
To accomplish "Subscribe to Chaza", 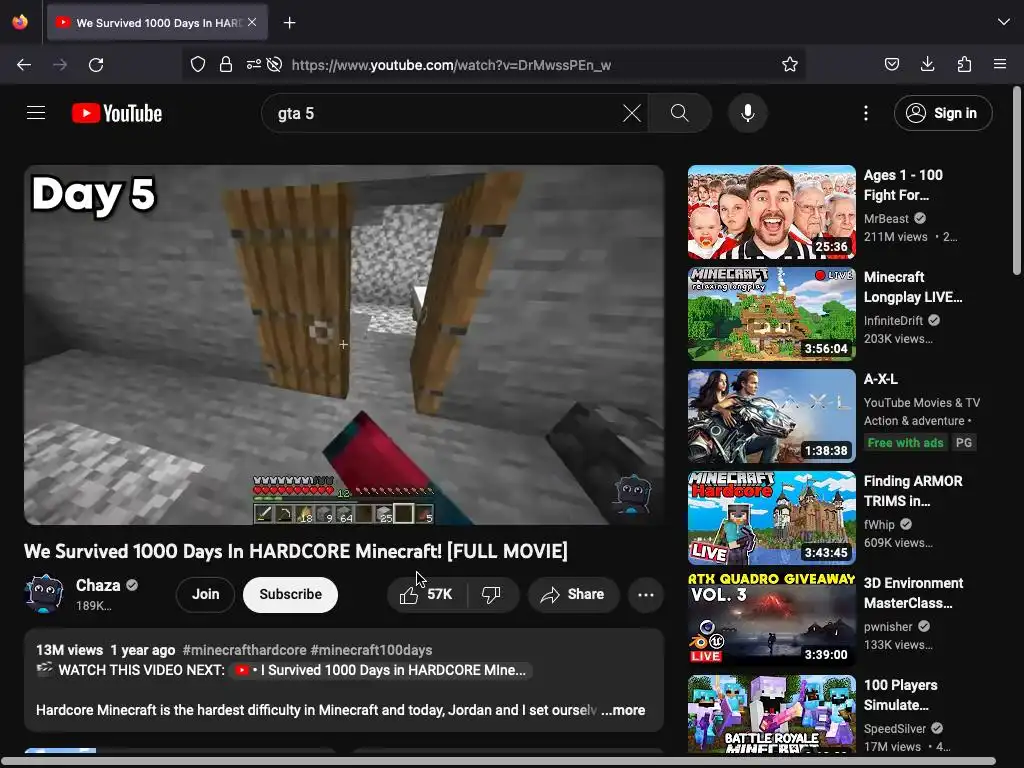I will (x=291, y=594).
